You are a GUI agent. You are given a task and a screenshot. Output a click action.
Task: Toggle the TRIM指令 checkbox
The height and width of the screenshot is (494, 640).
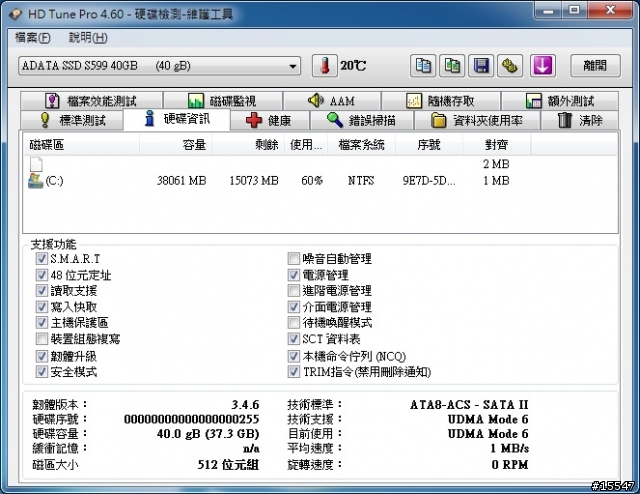(x=293, y=372)
